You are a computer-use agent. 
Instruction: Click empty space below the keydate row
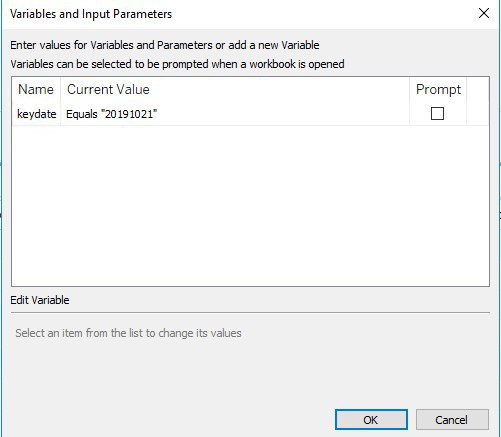250,205
